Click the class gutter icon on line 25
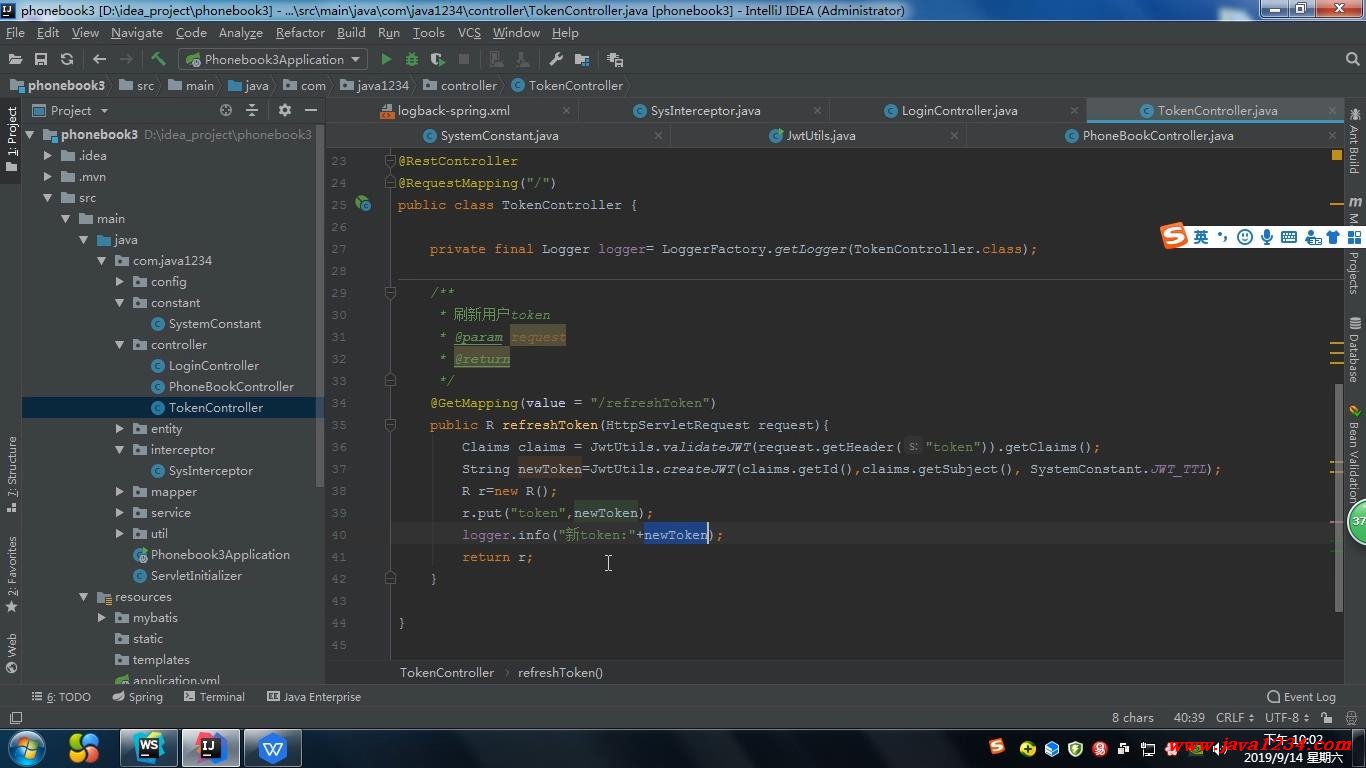1366x768 pixels. (363, 204)
